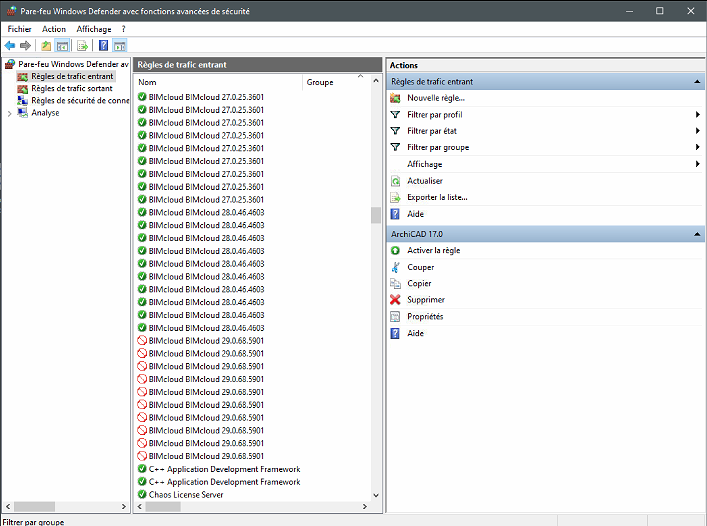
Task: Click the Forward arrow in the toolbar
Action: 26,46
